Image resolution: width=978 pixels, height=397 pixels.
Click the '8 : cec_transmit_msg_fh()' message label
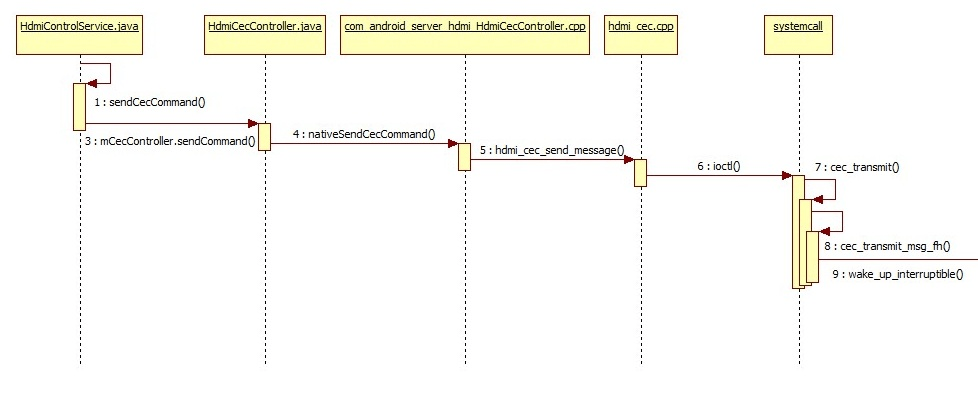point(887,247)
